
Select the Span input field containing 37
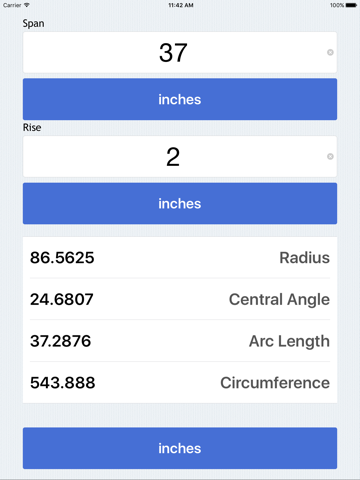(180, 52)
